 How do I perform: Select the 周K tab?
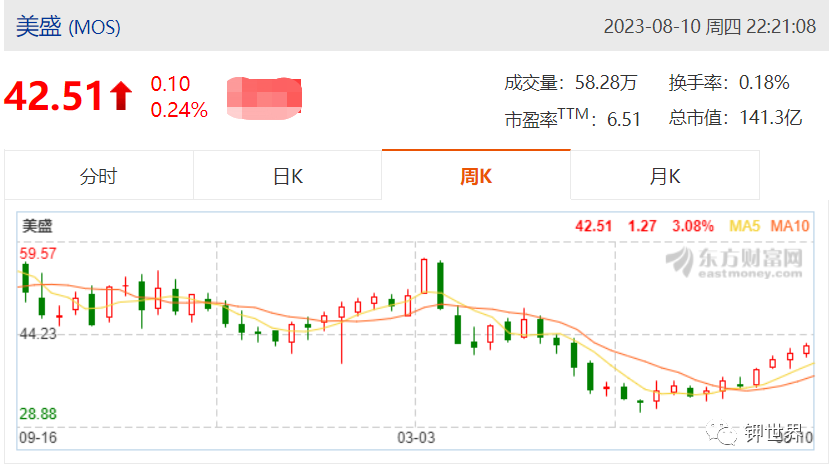point(476,175)
